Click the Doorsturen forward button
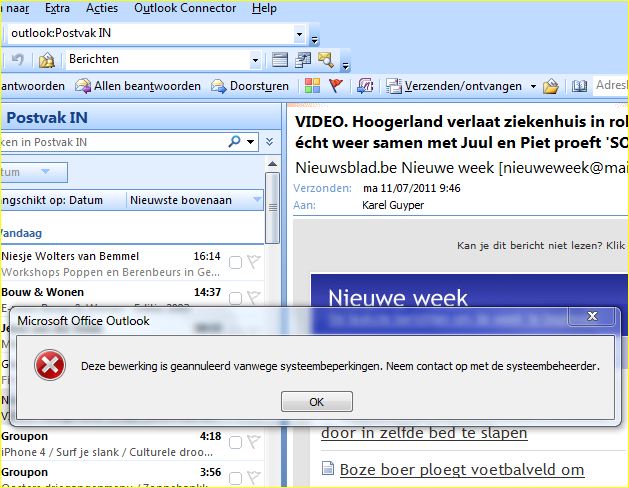 click(x=250, y=86)
